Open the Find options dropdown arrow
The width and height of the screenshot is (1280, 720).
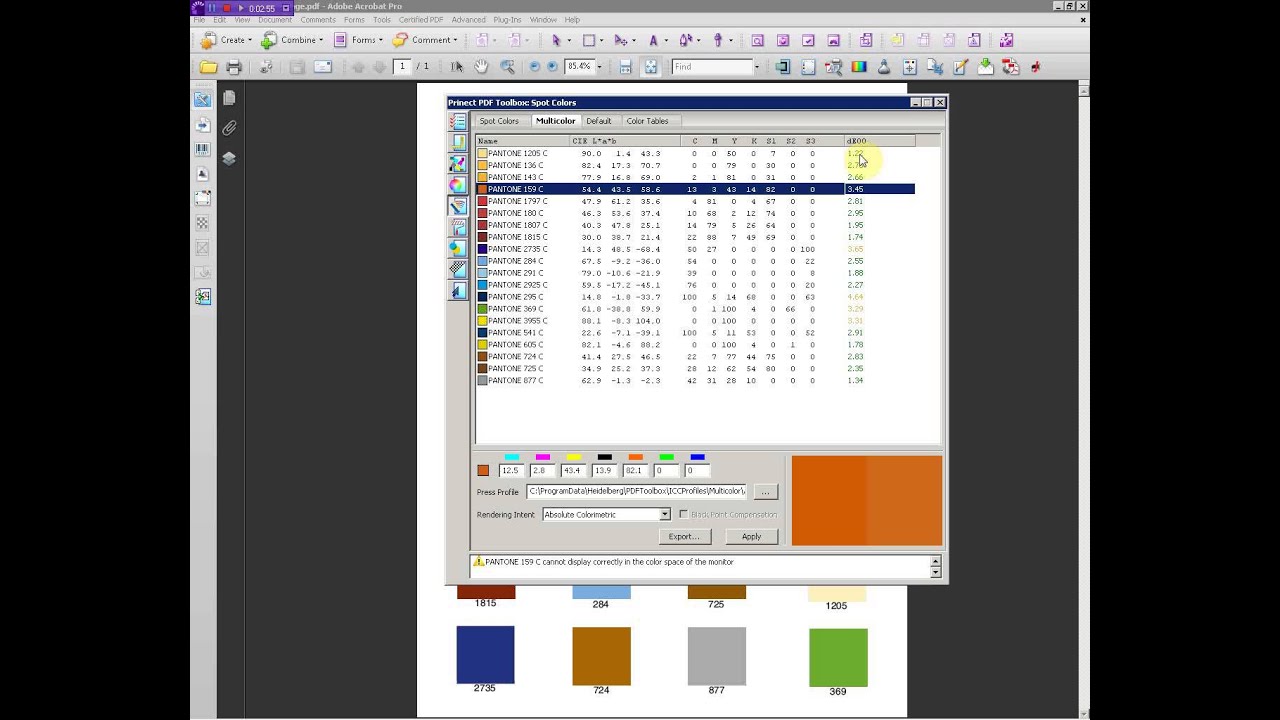757,67
